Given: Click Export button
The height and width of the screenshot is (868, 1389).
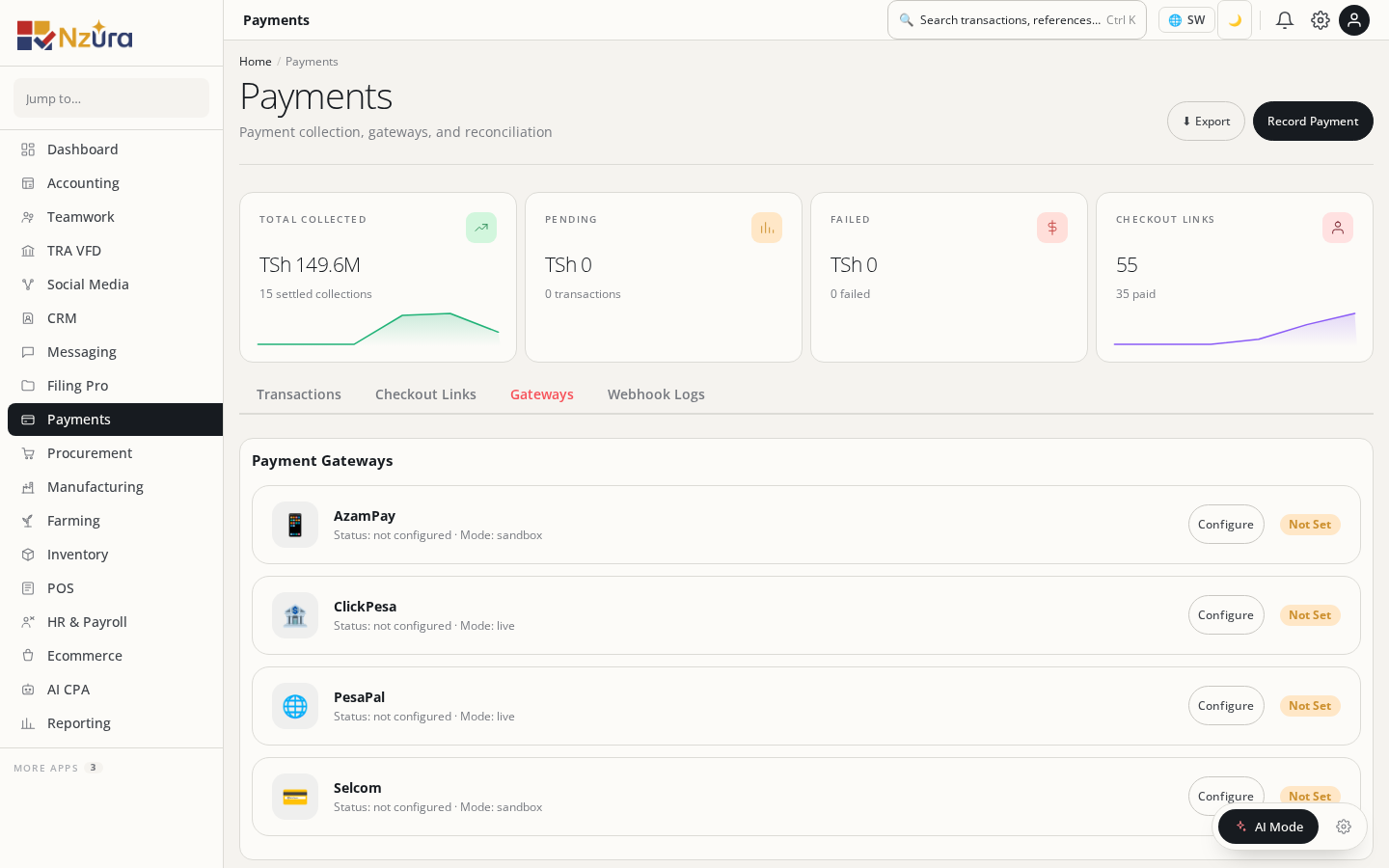Looking at the screenshot, I should click(1206, 122).
